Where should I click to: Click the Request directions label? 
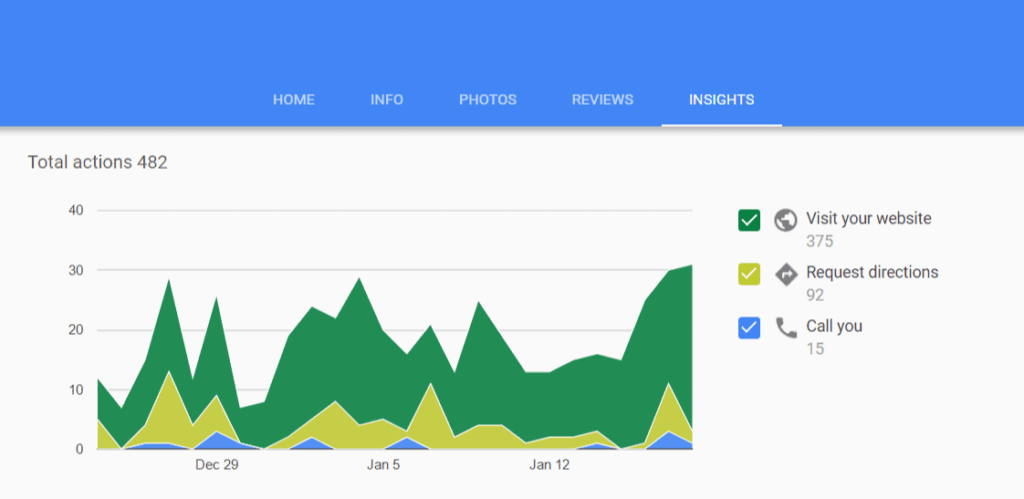[x=872, y=272]
